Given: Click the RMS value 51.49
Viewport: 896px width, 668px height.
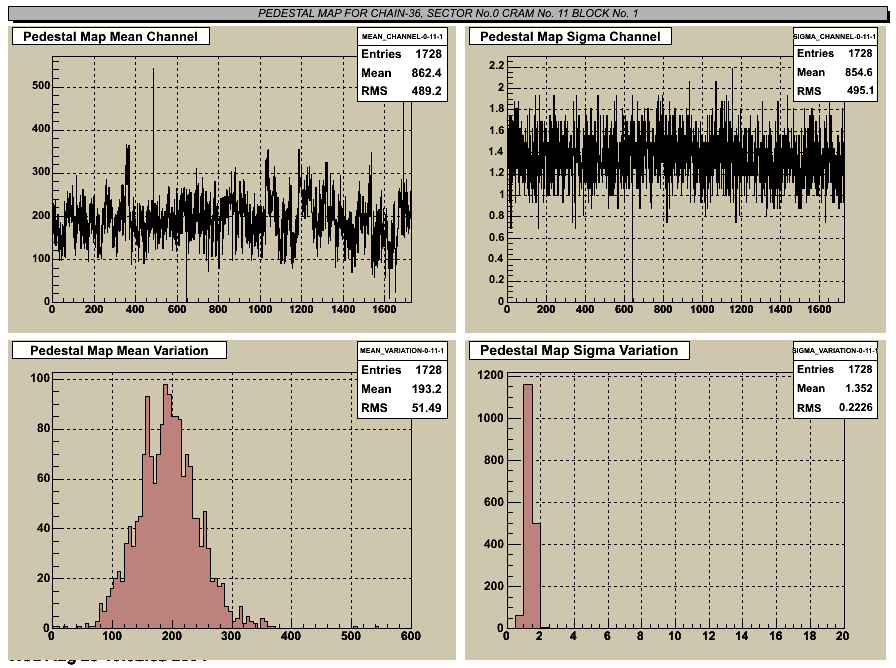Looking at the screenshot, I should 426,407.
